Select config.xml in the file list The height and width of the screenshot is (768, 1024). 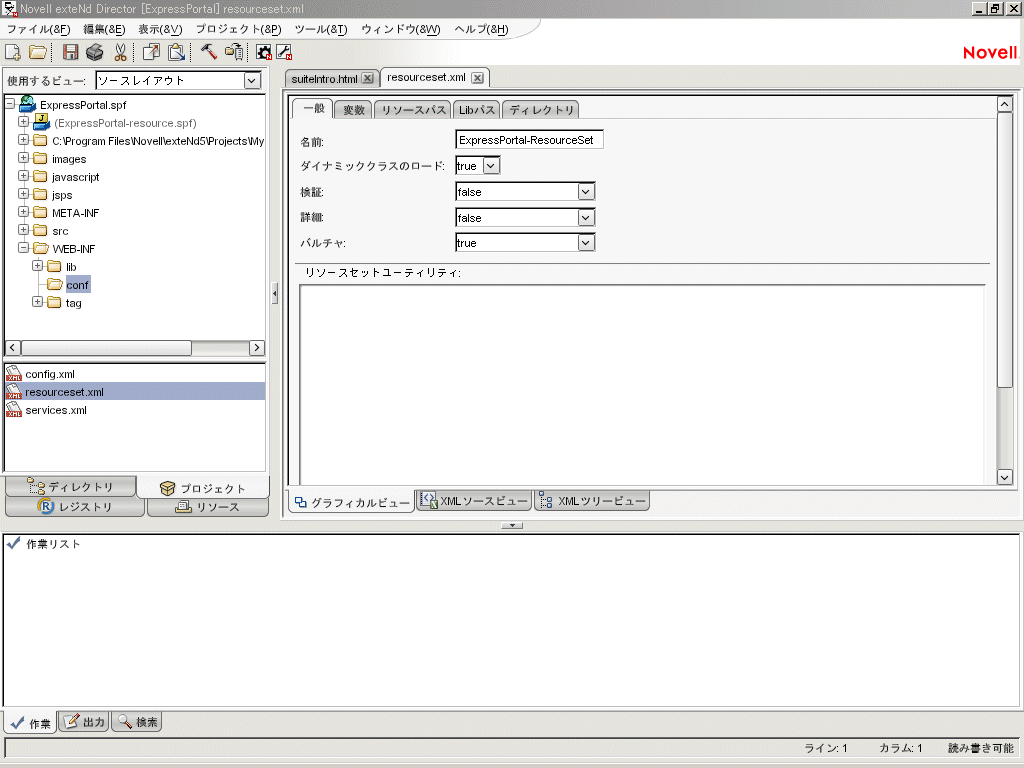(x=50, y=374)
